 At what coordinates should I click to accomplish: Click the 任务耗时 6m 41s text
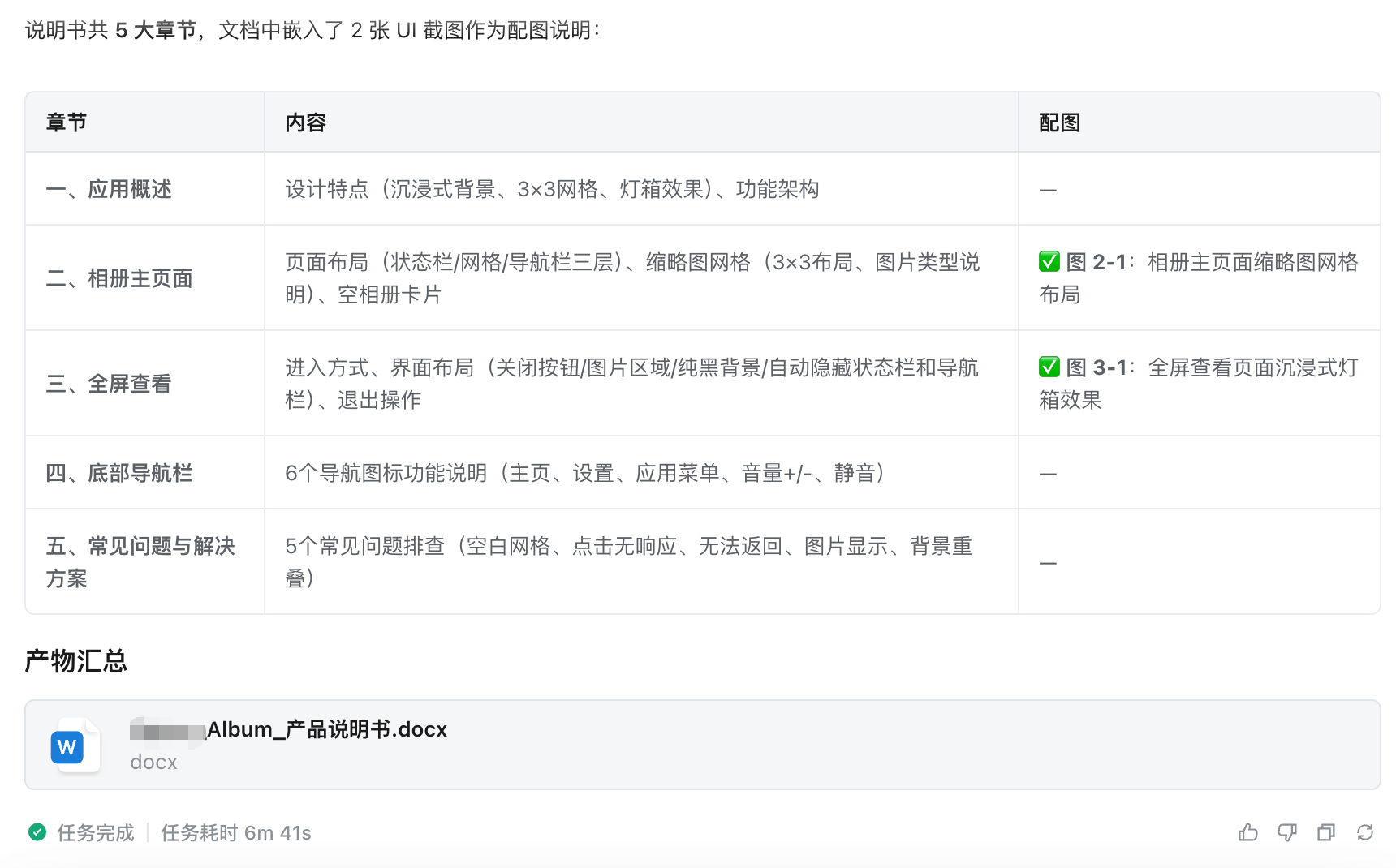(235, 833)
